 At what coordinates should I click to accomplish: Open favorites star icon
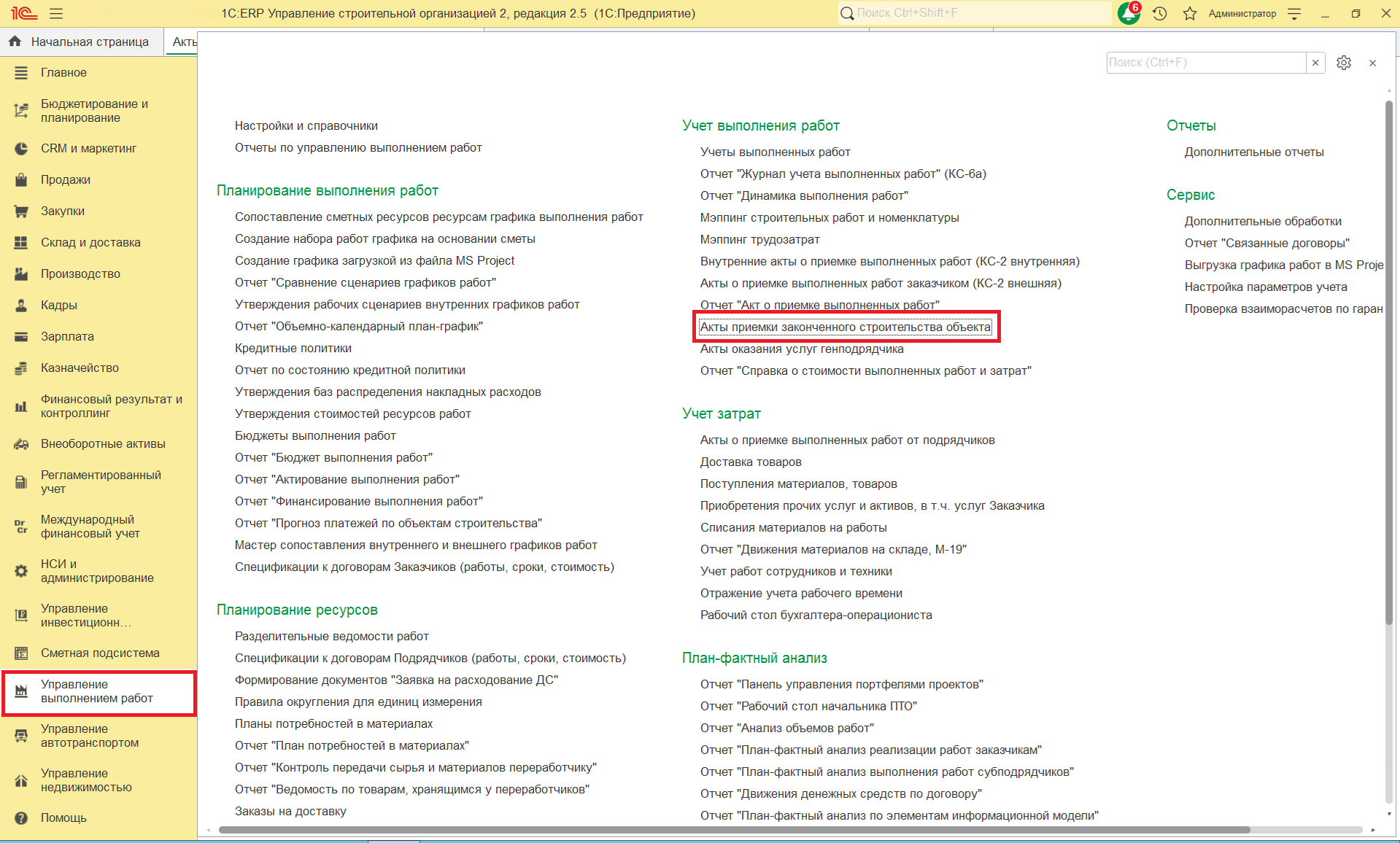[x=1189, y=13]
